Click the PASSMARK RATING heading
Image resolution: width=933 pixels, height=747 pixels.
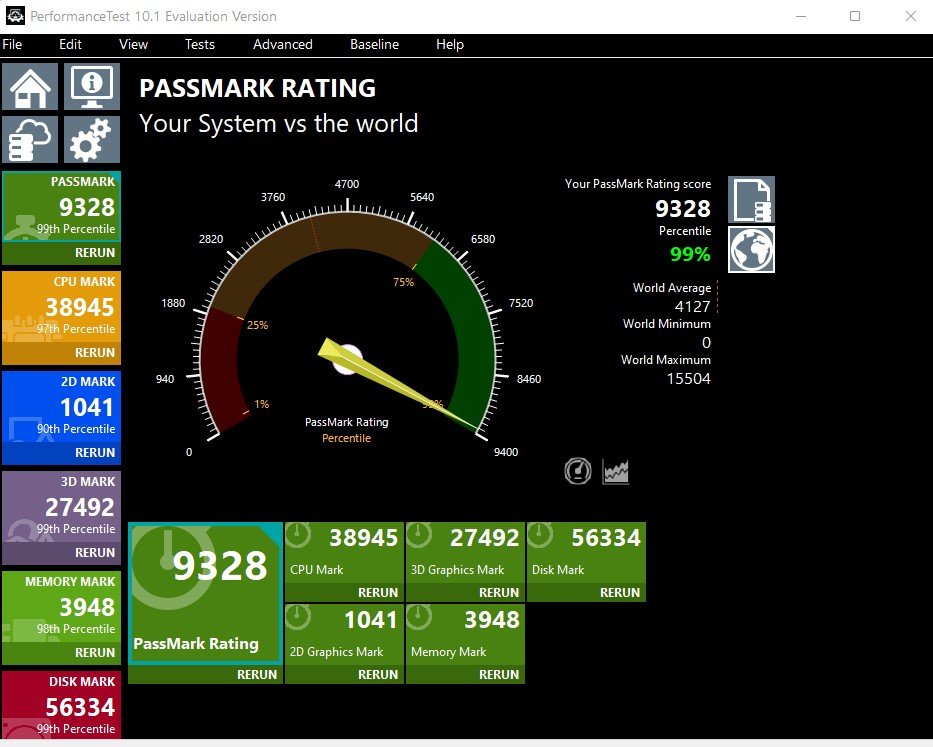pyautogui.click(x=258, y=88)
